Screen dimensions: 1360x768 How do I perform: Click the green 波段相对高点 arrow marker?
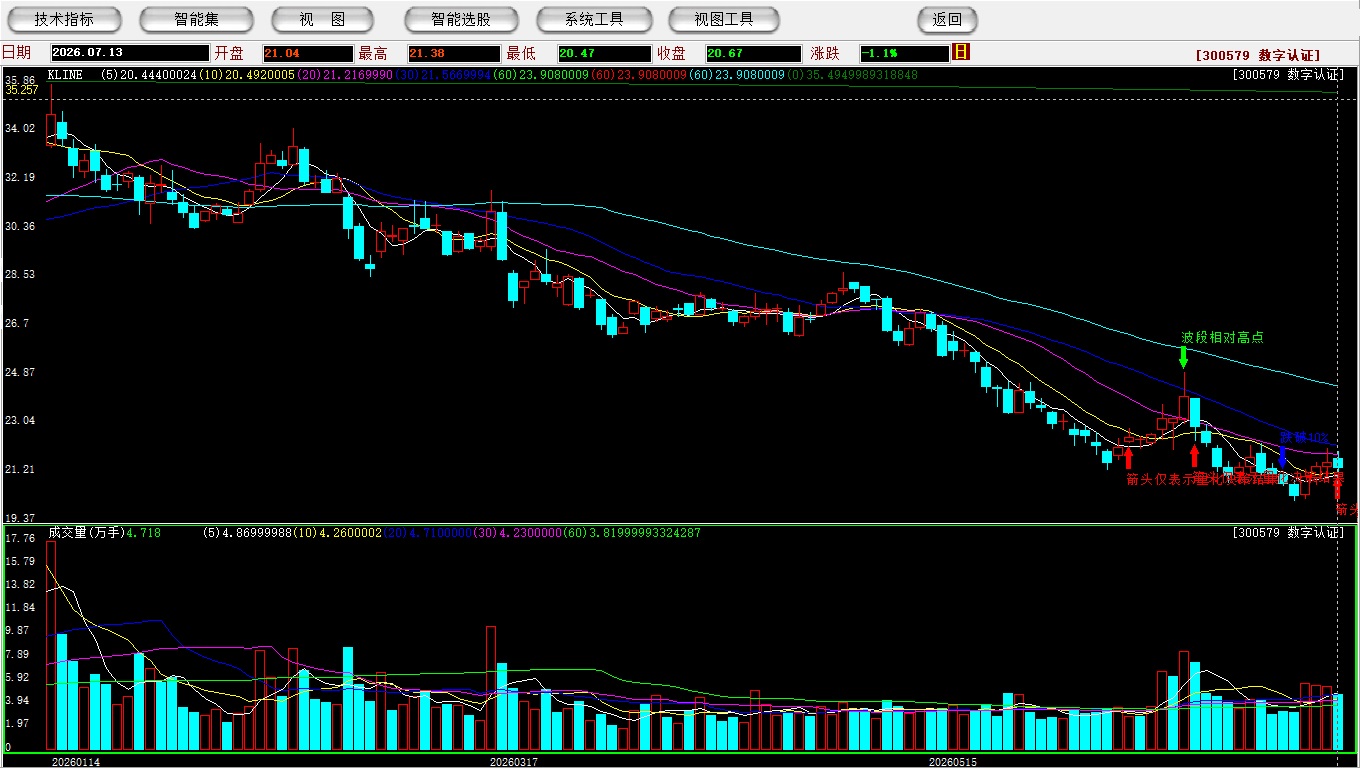point(1183,358)
